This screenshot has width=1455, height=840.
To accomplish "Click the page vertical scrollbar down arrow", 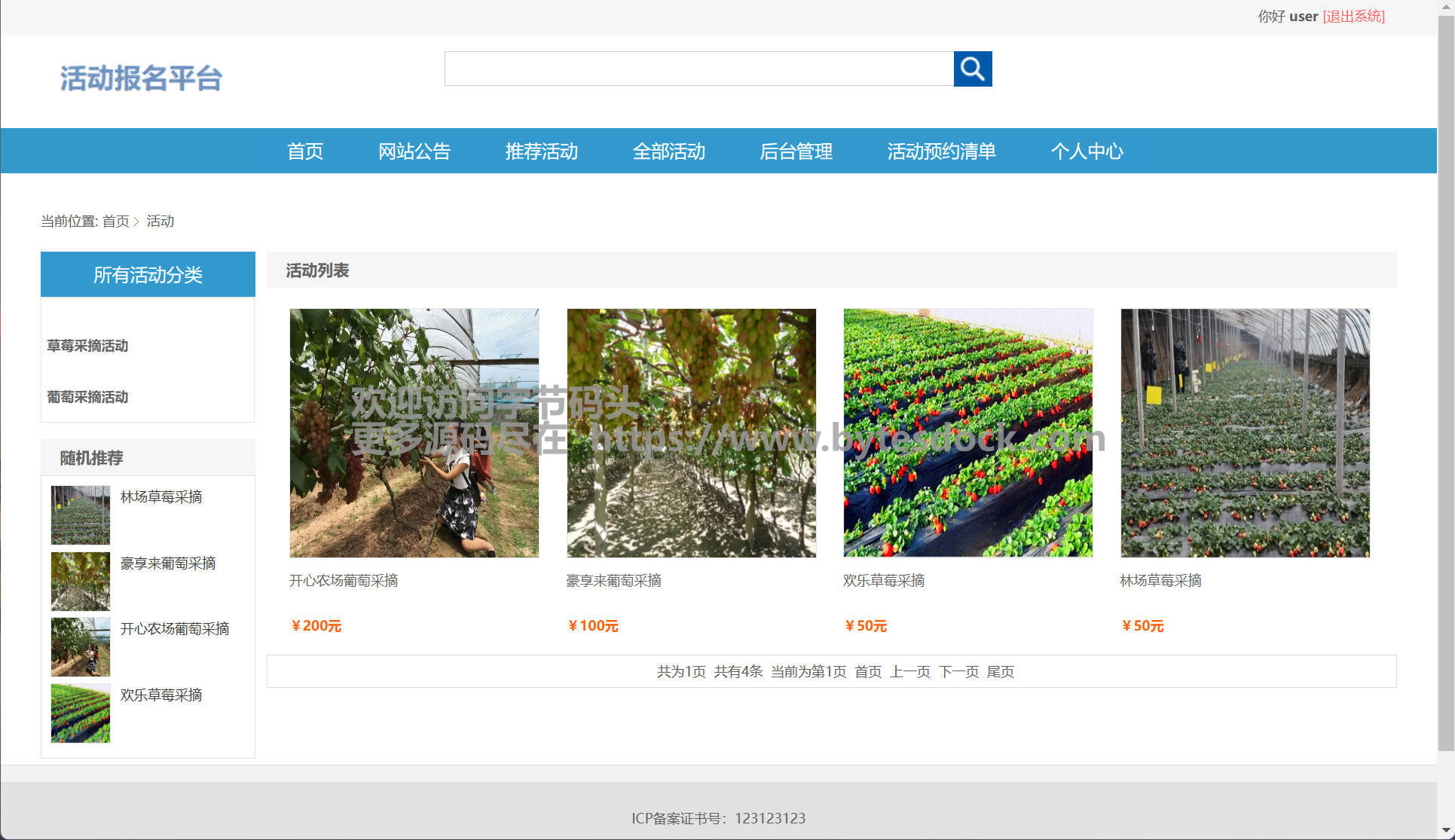I will pyautogui.click(x=1445, y=831).
